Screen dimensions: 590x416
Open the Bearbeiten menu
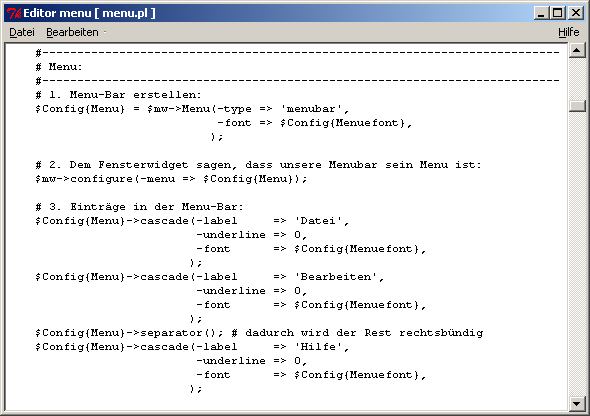[72, 32]
